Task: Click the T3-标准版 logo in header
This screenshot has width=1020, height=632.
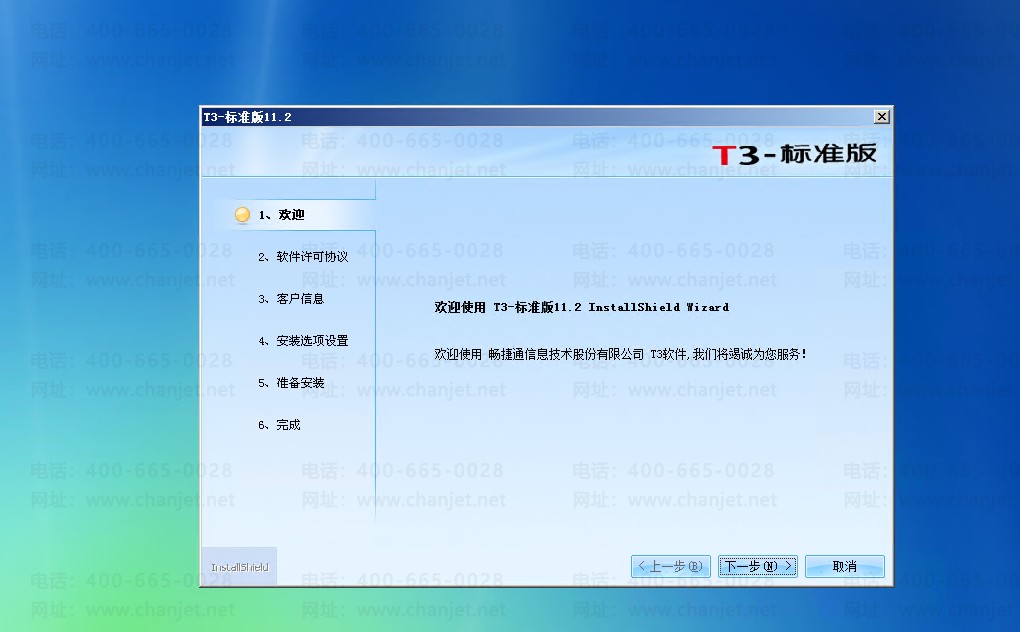Action: click(x=794, y=154)
